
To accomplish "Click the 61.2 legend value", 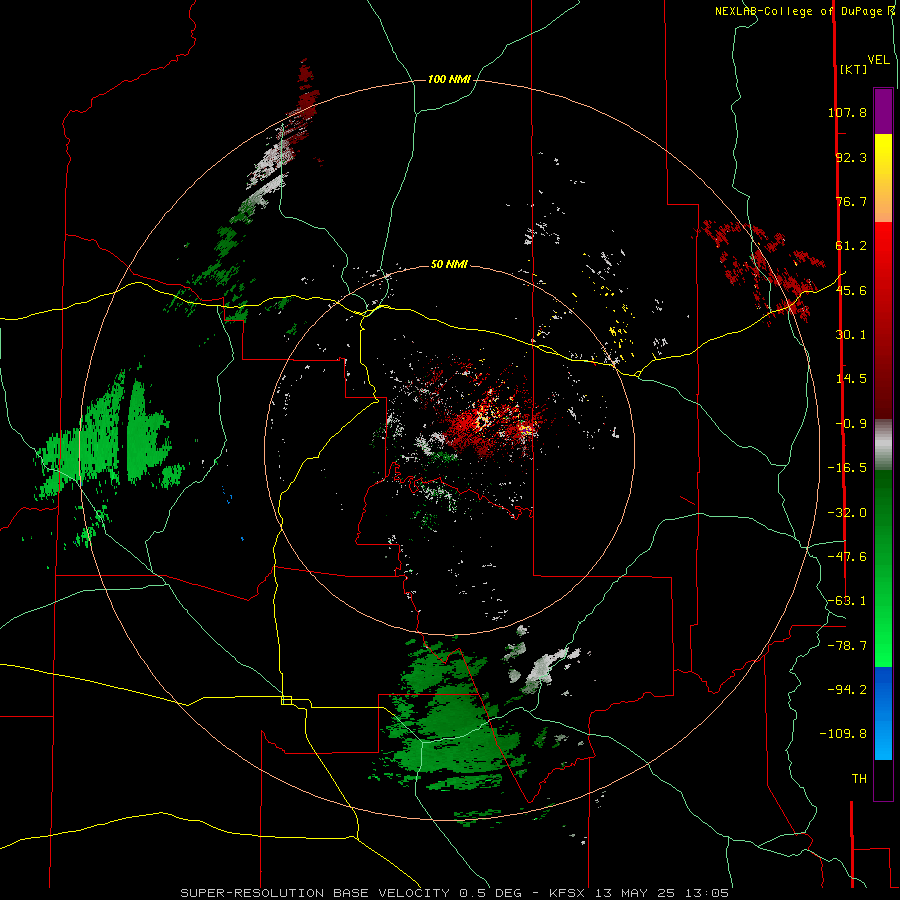I will coord(851,246).
